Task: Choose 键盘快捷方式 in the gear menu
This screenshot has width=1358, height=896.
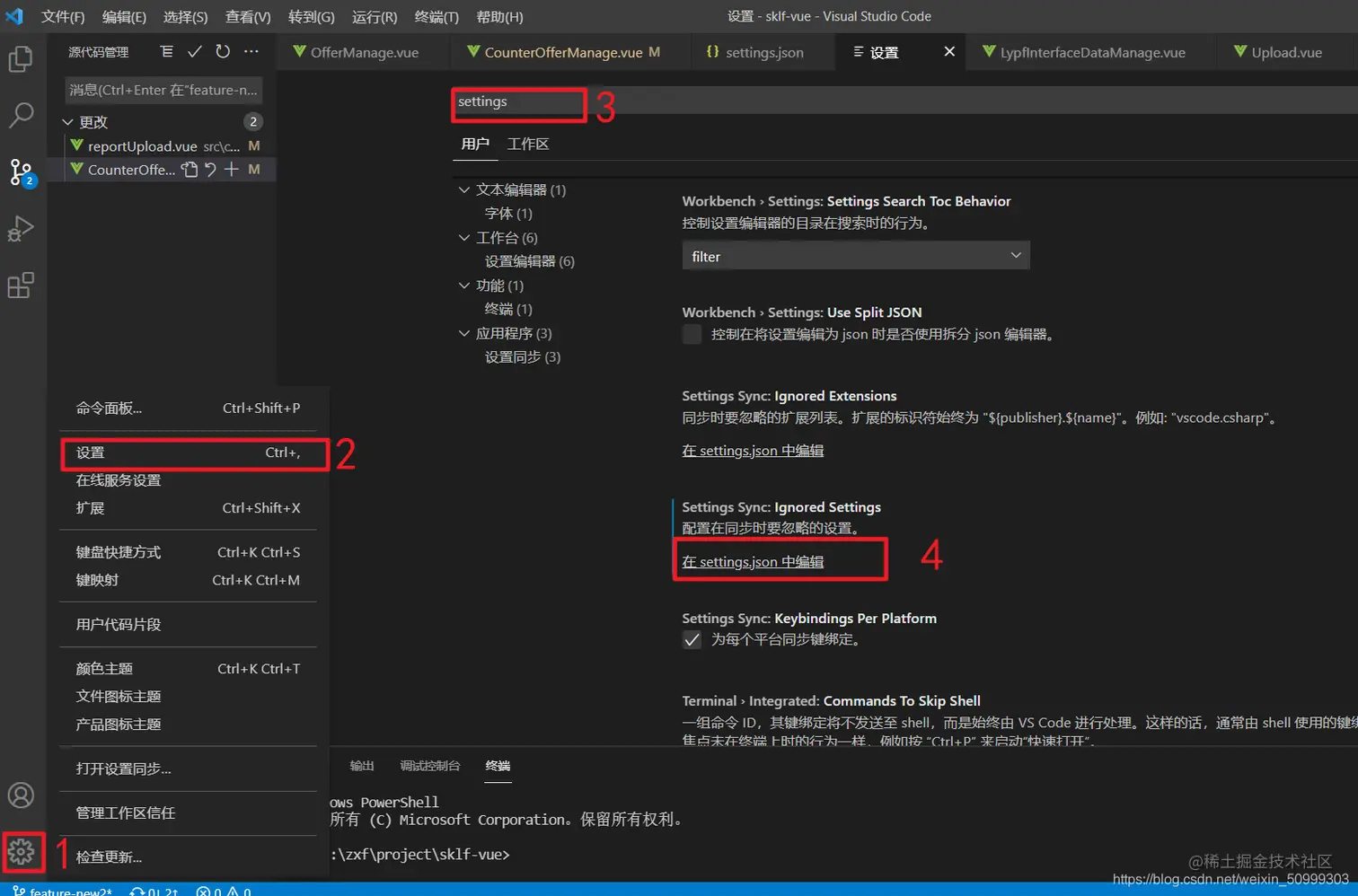Action: 189,552
